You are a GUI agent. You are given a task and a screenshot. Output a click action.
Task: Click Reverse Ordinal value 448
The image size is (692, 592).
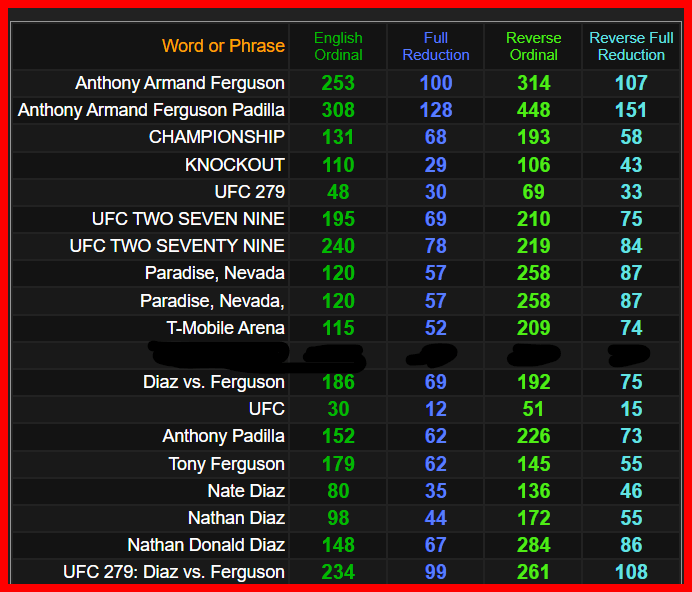point(533,110)
